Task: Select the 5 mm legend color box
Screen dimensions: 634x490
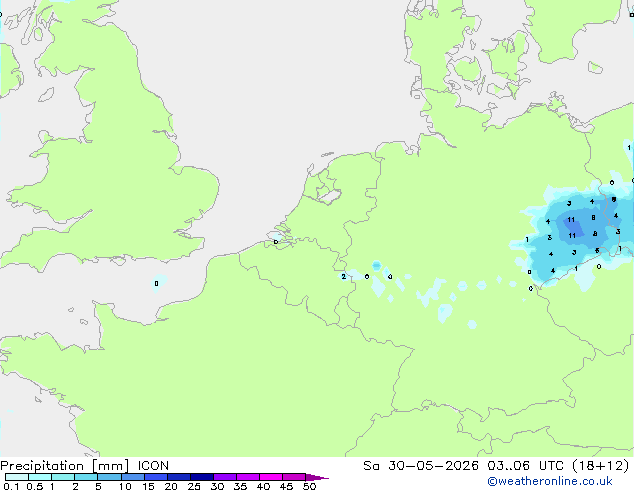Action: (109, 477)
